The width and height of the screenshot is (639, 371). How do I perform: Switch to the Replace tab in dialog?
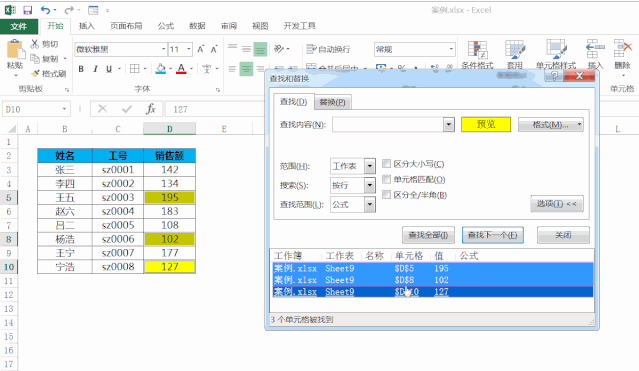[333, 102]
